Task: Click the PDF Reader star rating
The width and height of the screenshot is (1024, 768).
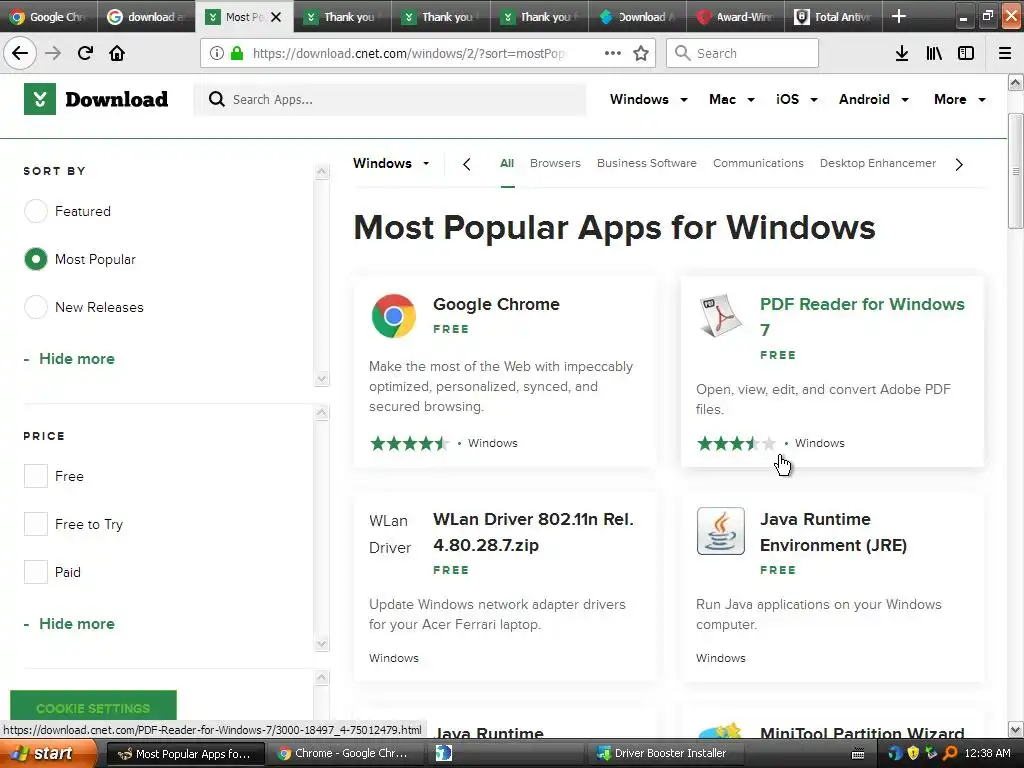Action: (x=737, y=443)
